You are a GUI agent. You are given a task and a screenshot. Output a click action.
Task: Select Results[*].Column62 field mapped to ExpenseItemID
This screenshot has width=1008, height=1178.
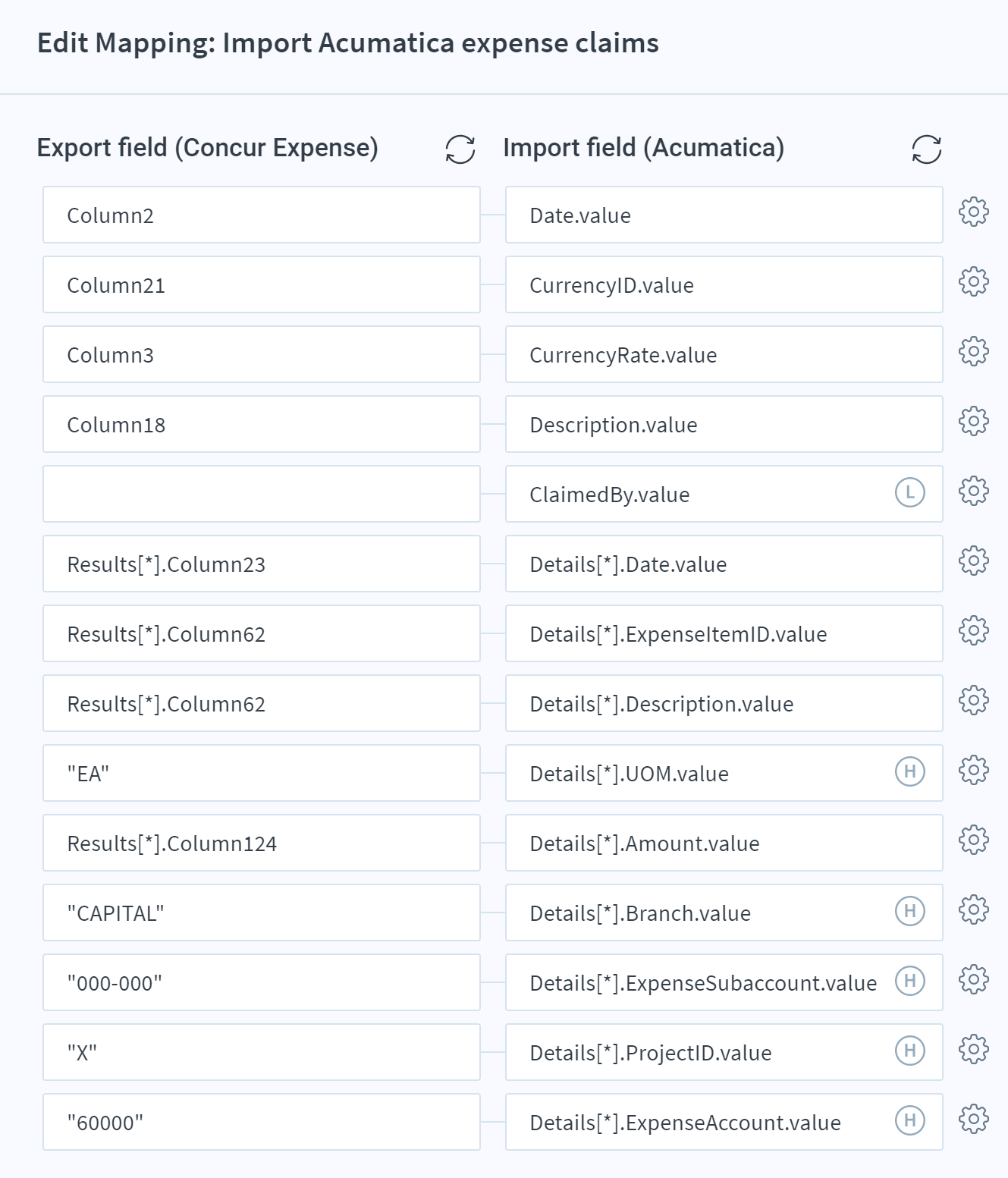[x=262, y=633]
